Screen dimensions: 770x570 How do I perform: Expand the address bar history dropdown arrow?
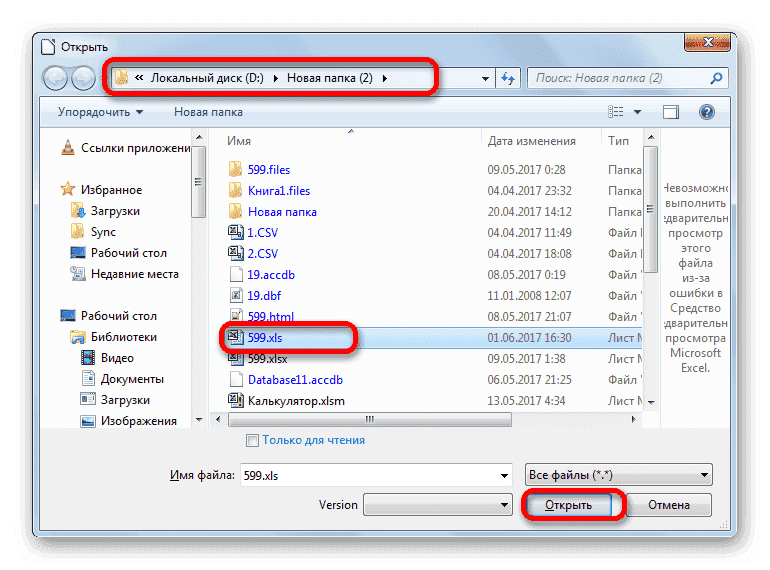tap(485, 79)
